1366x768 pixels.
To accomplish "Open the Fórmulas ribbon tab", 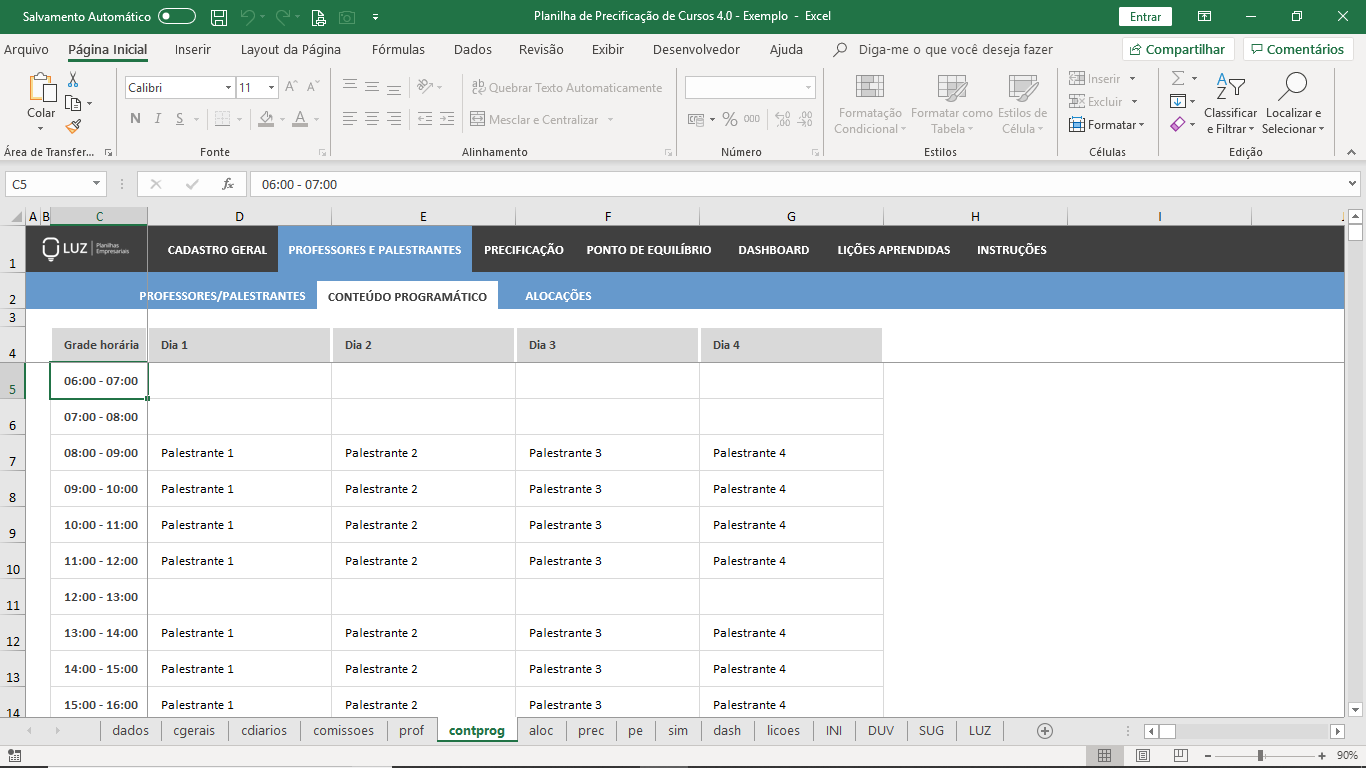I will (x=398, y=49).
